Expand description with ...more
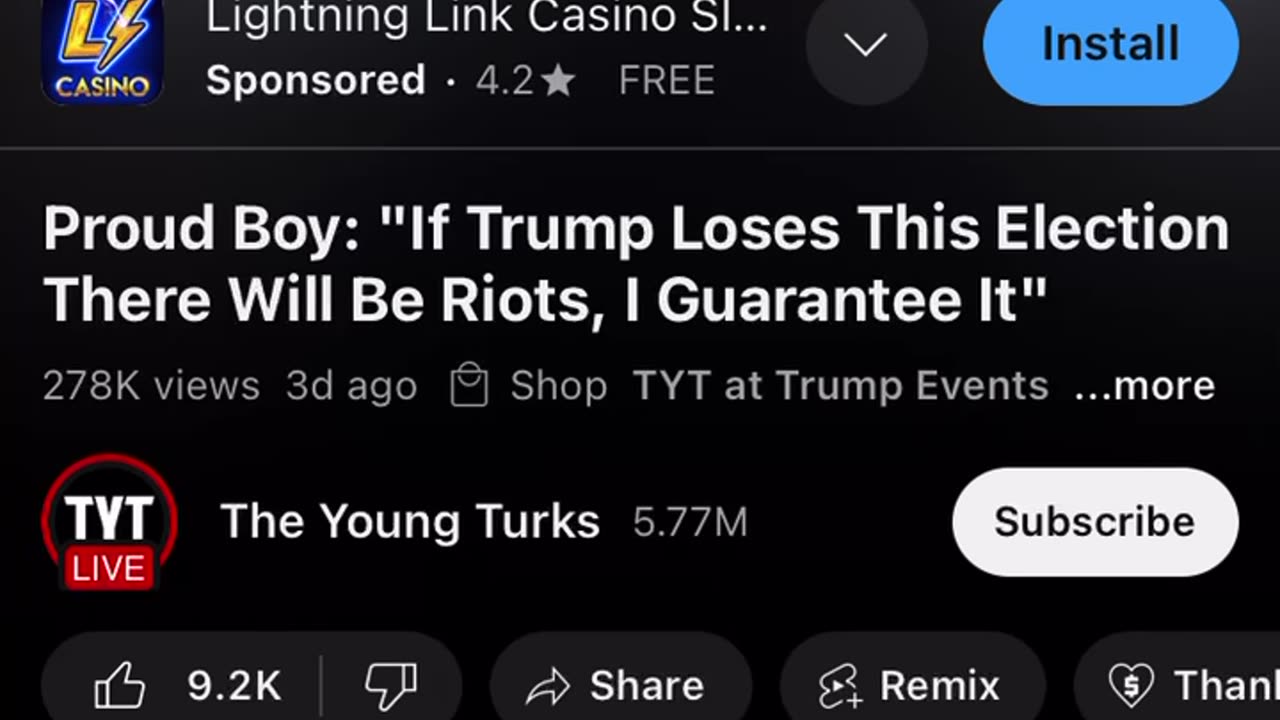Viewport: 1280px width, 720px height. coord(1144,386)
